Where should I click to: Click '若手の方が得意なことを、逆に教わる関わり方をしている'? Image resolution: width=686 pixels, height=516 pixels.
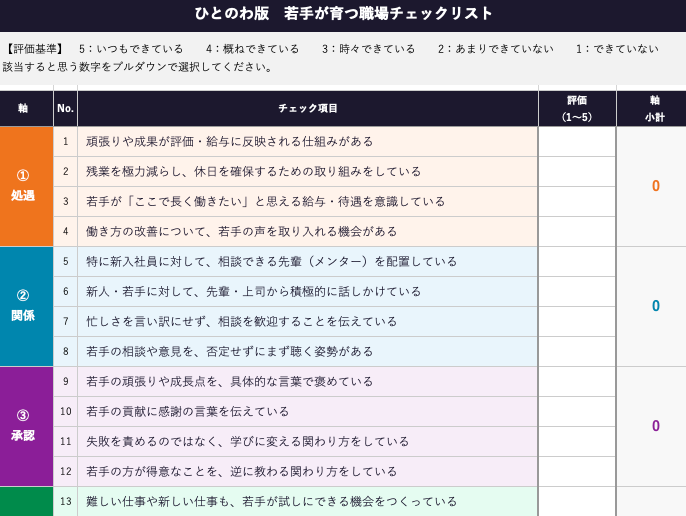pyautogui.click(x=242, y=471)
